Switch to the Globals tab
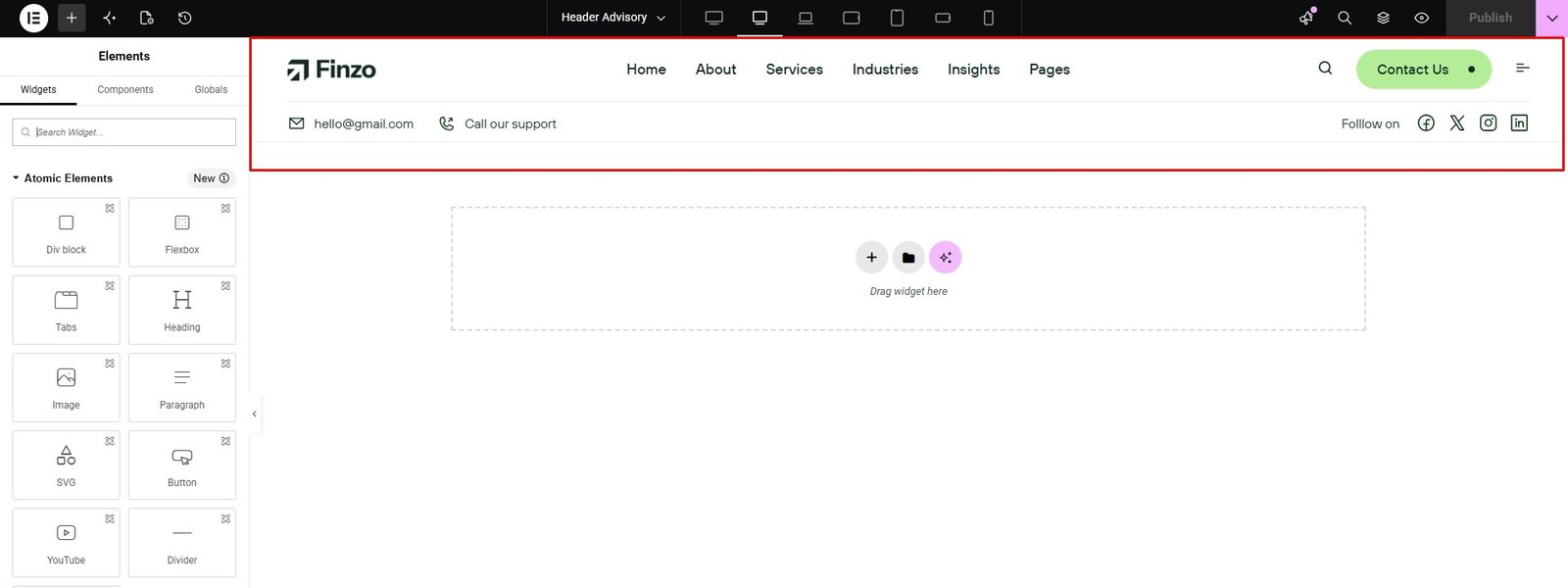The image size is (1568, 588). point(211,89)
